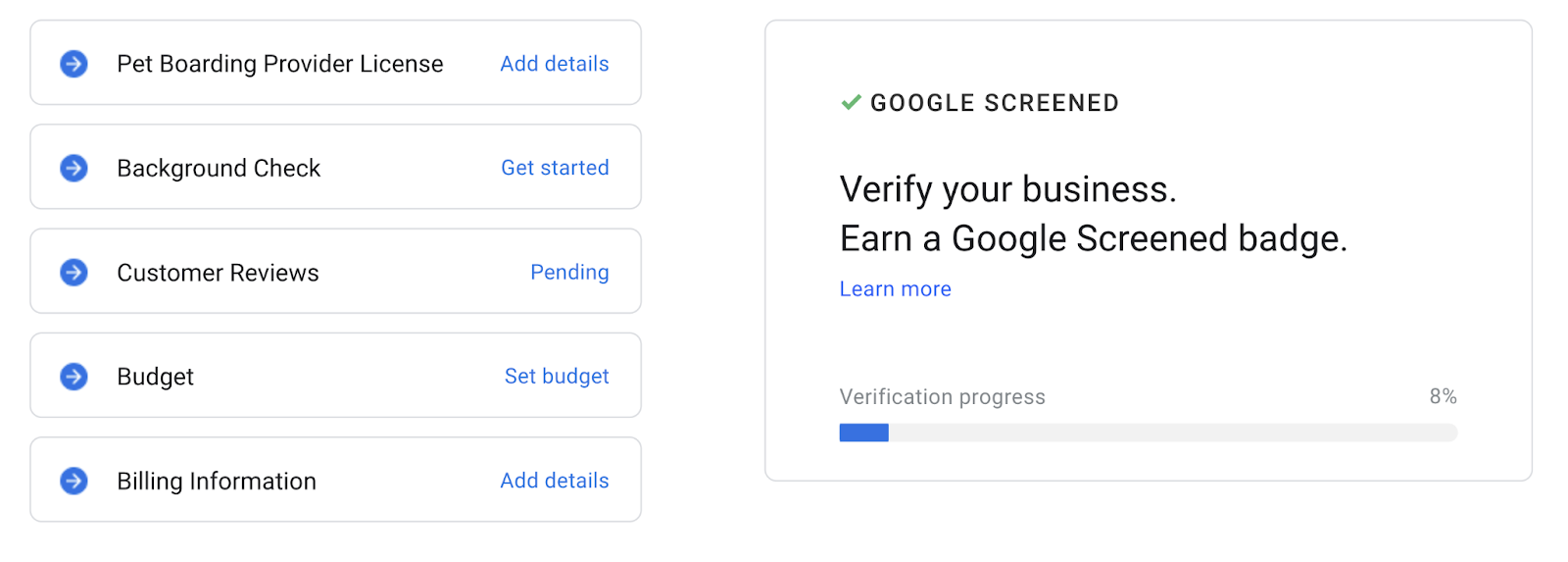Select the Budget label
This screenshot has width=1568, height=562.
click(x=155, y=377)
